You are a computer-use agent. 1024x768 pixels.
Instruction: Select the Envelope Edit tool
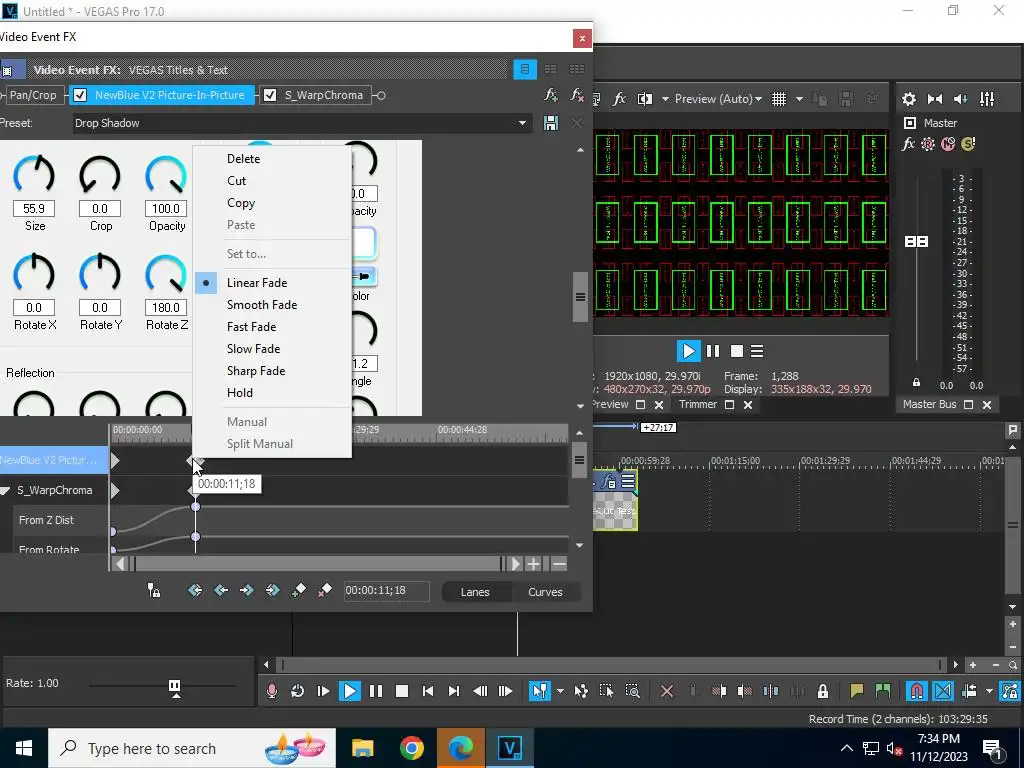click(581, 691)
